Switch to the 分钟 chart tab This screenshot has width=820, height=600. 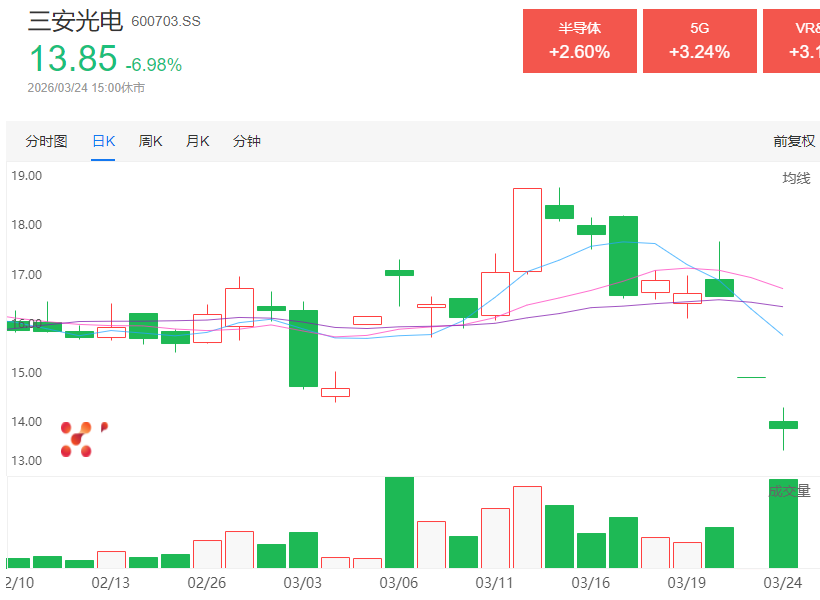(x=246, y=141)
